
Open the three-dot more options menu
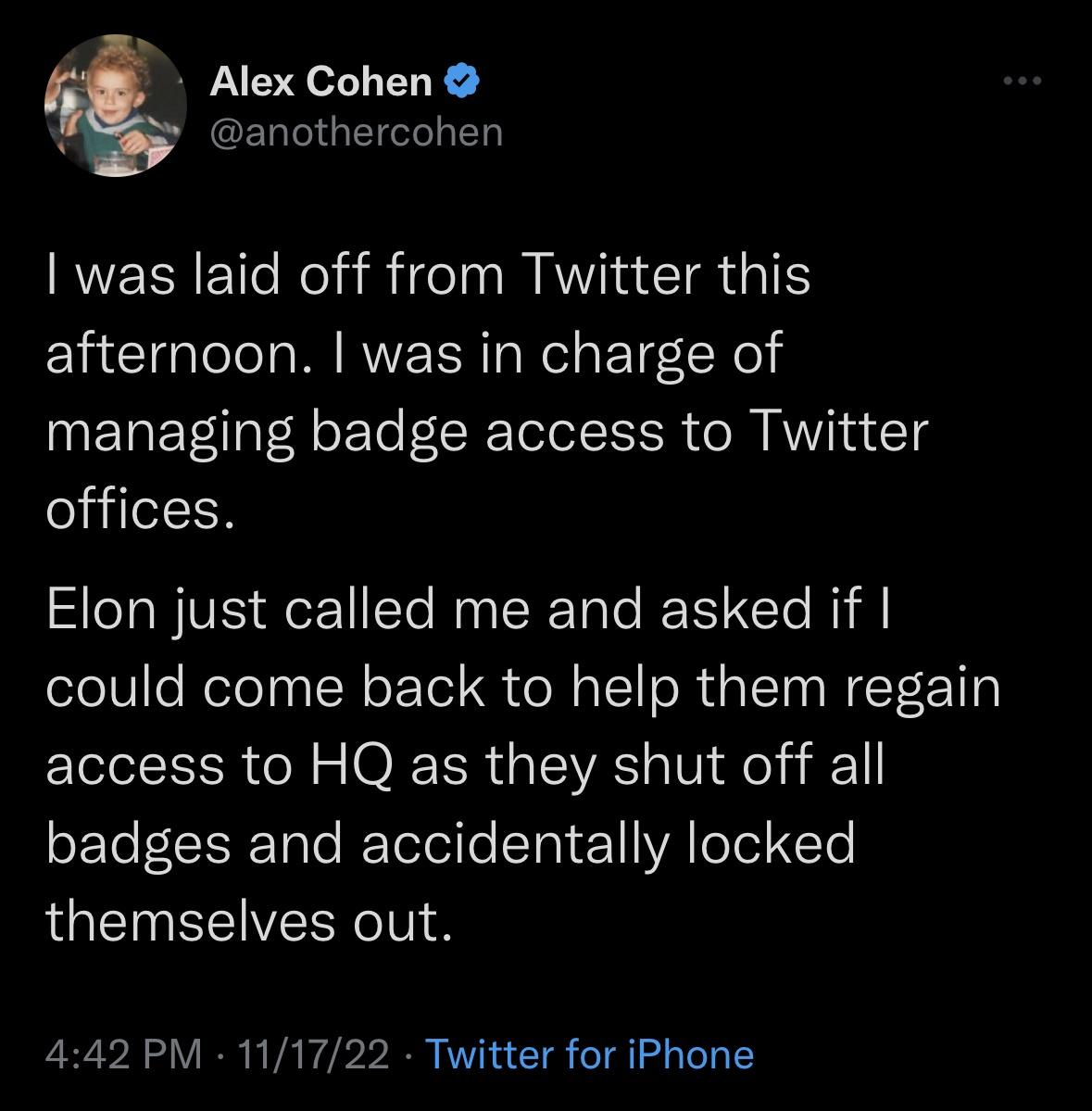1023,82
